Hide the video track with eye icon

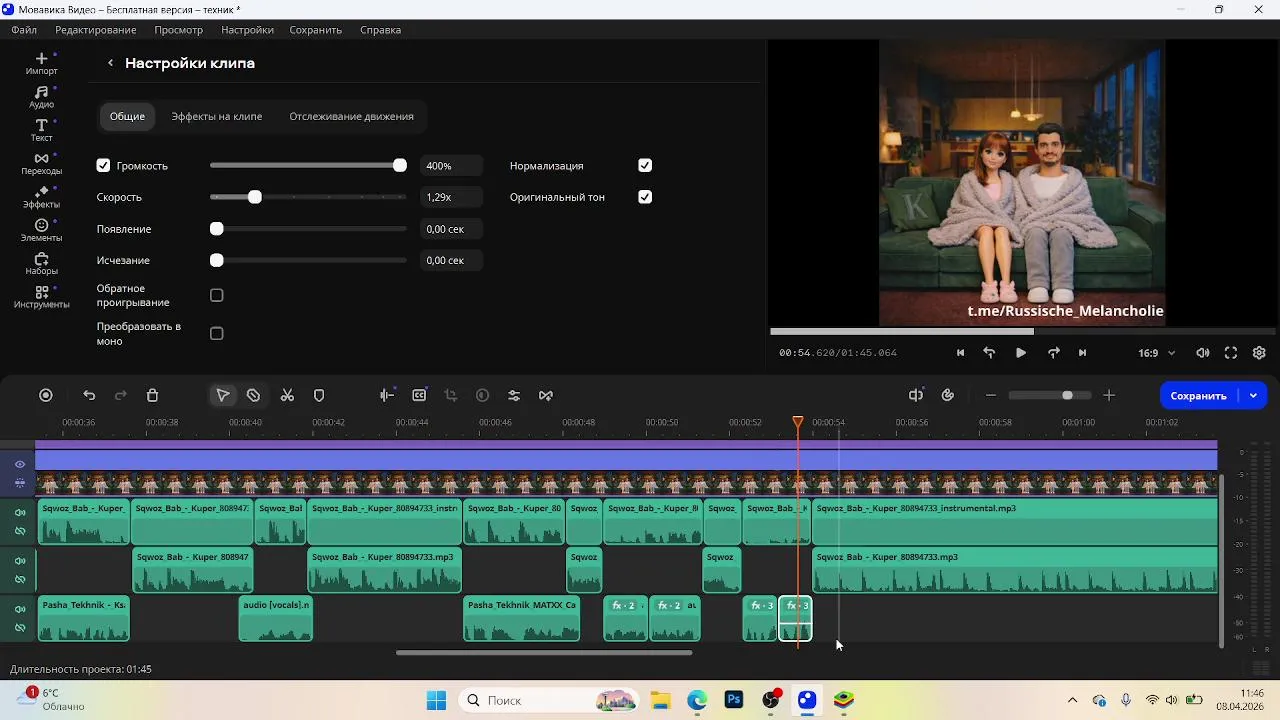click(x=20, y=465)
